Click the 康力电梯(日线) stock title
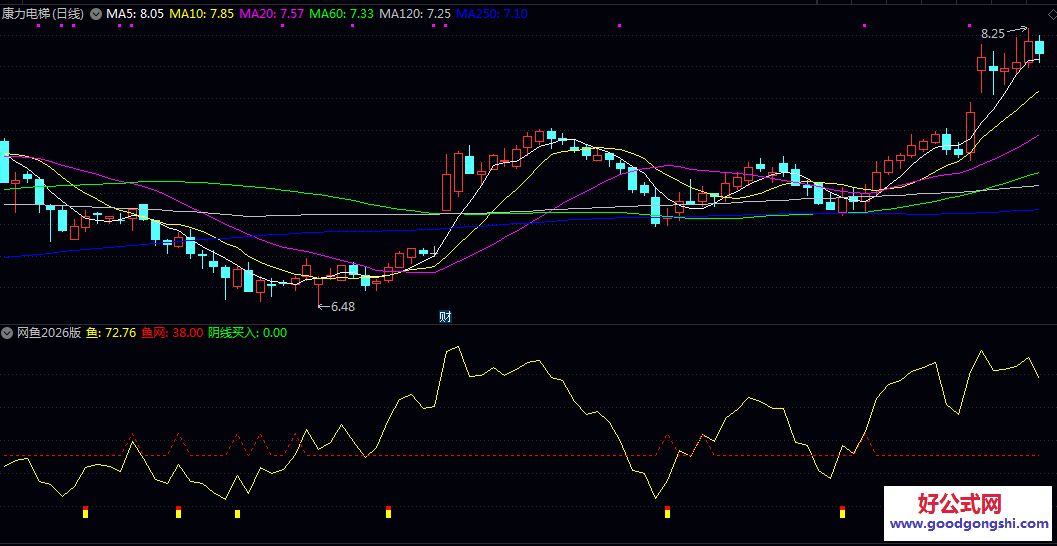1057x546 pixels. click(43, 14)
